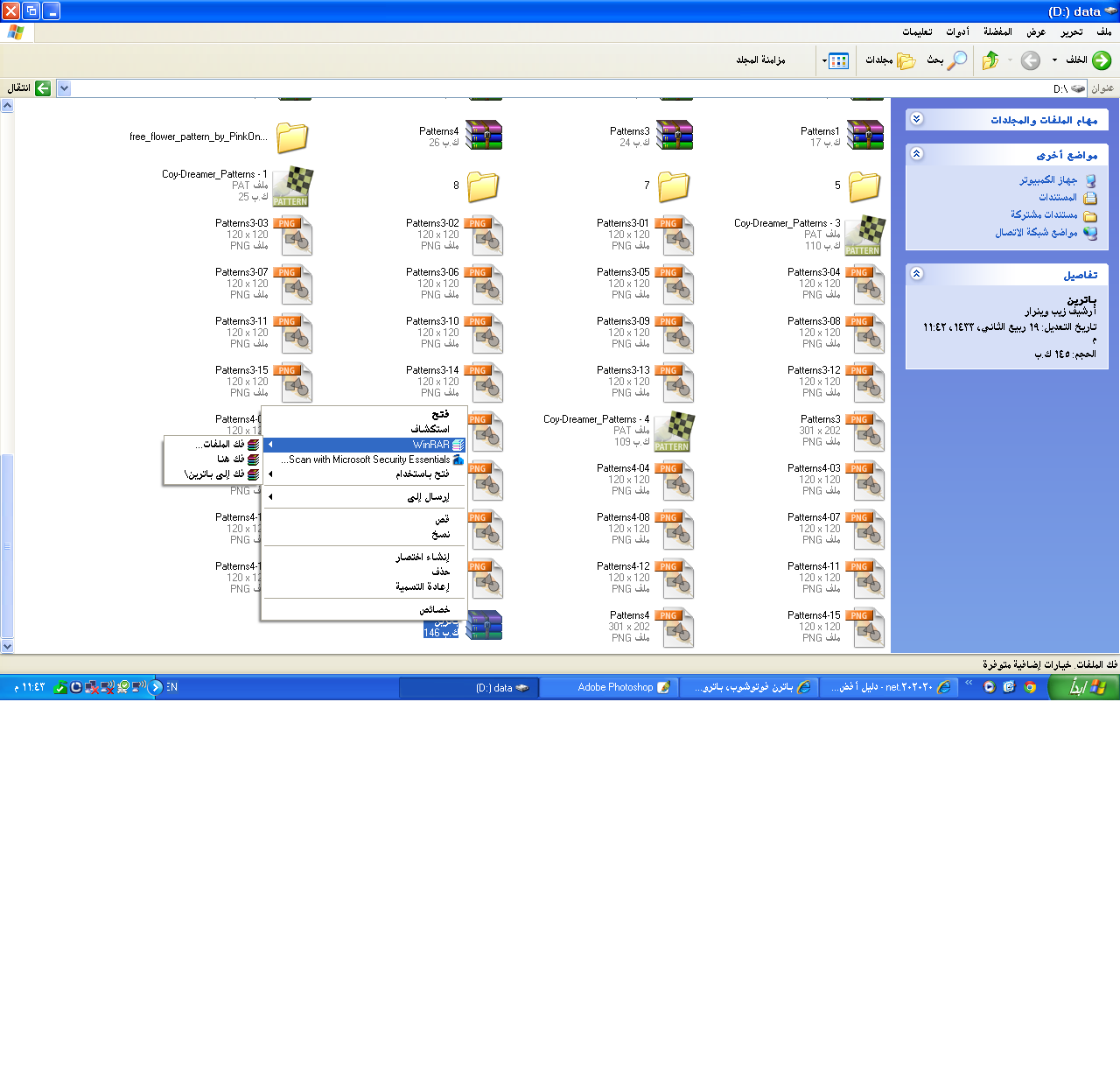
Task: Click the Up folder icon in toolbar
Action: pos(990,60)
